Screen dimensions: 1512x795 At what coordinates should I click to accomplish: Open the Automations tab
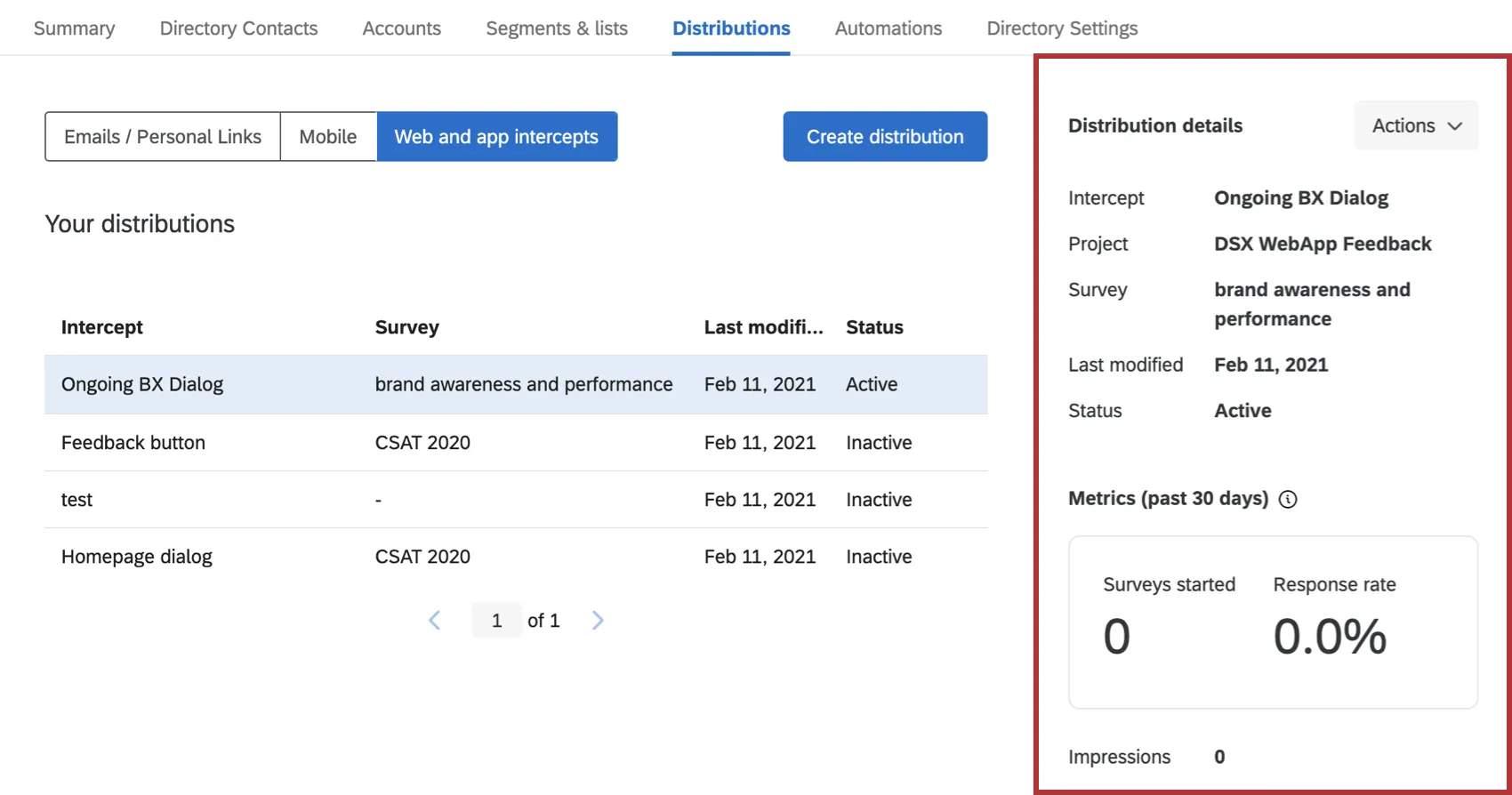pos(888,28)
